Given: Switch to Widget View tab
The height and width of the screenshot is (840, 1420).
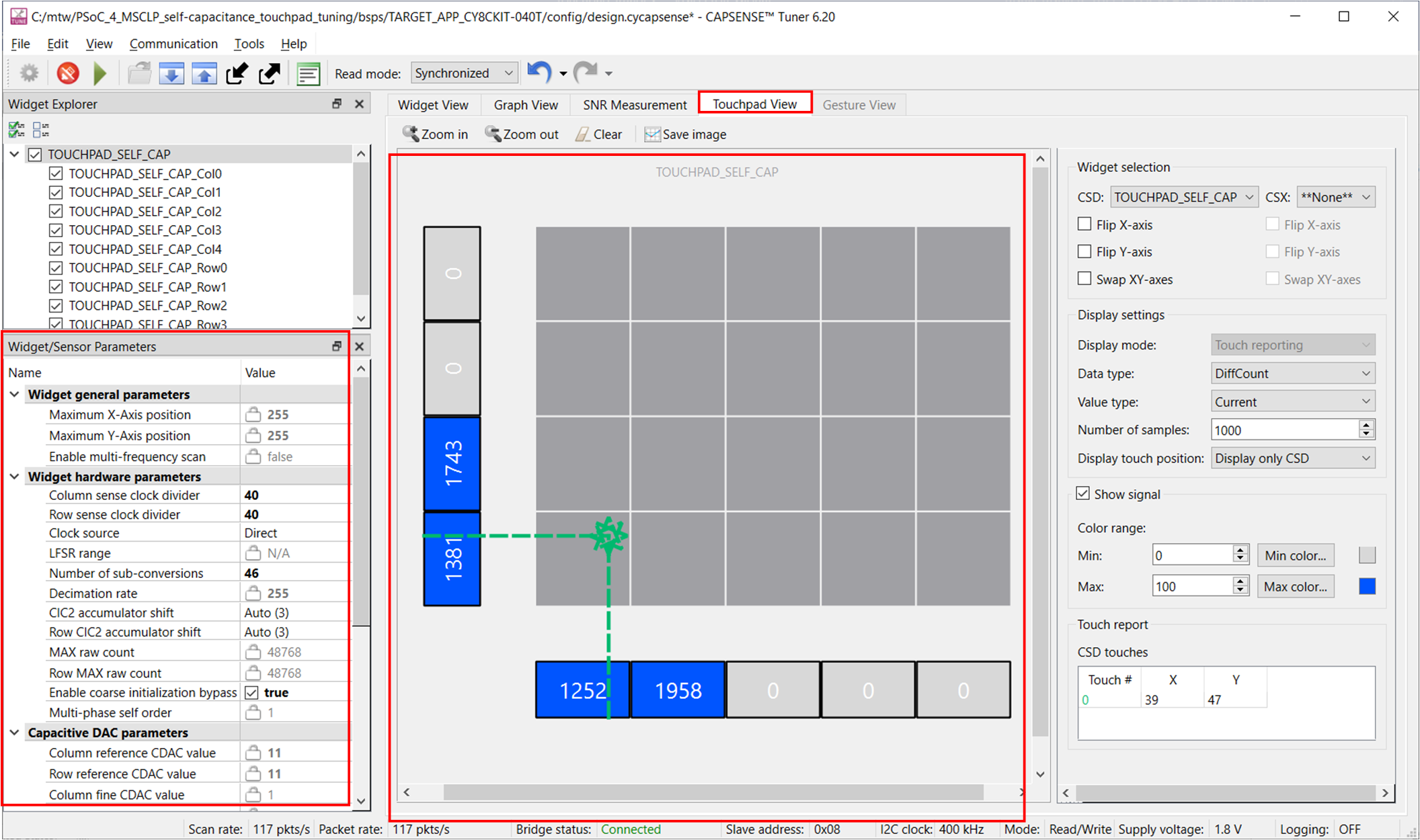Looking at the screenshot, I should pyautogui.click(x=433, y=105).
